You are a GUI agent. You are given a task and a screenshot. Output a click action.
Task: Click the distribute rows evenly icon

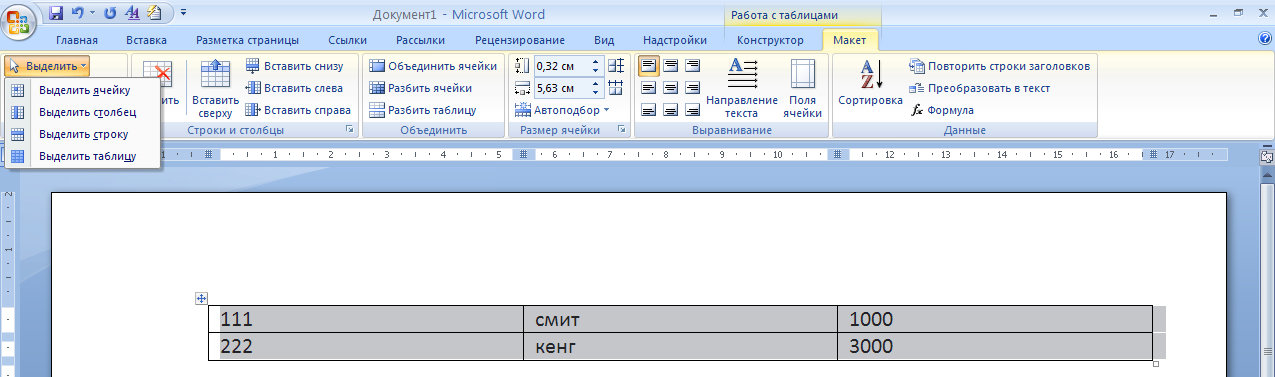(x=616, y=66)
